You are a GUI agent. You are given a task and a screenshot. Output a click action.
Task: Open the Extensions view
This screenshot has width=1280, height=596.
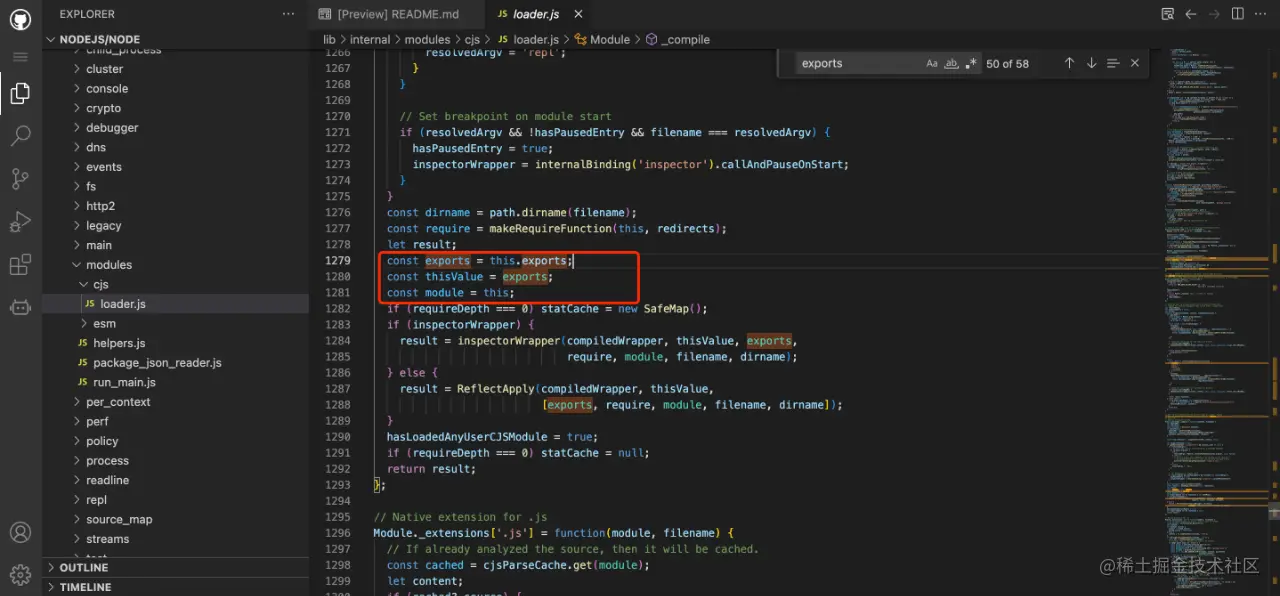(20, 265)
